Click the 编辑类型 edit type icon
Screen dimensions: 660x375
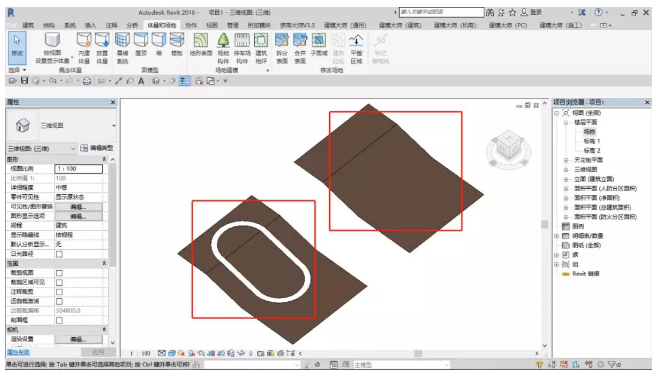(97, 148)
